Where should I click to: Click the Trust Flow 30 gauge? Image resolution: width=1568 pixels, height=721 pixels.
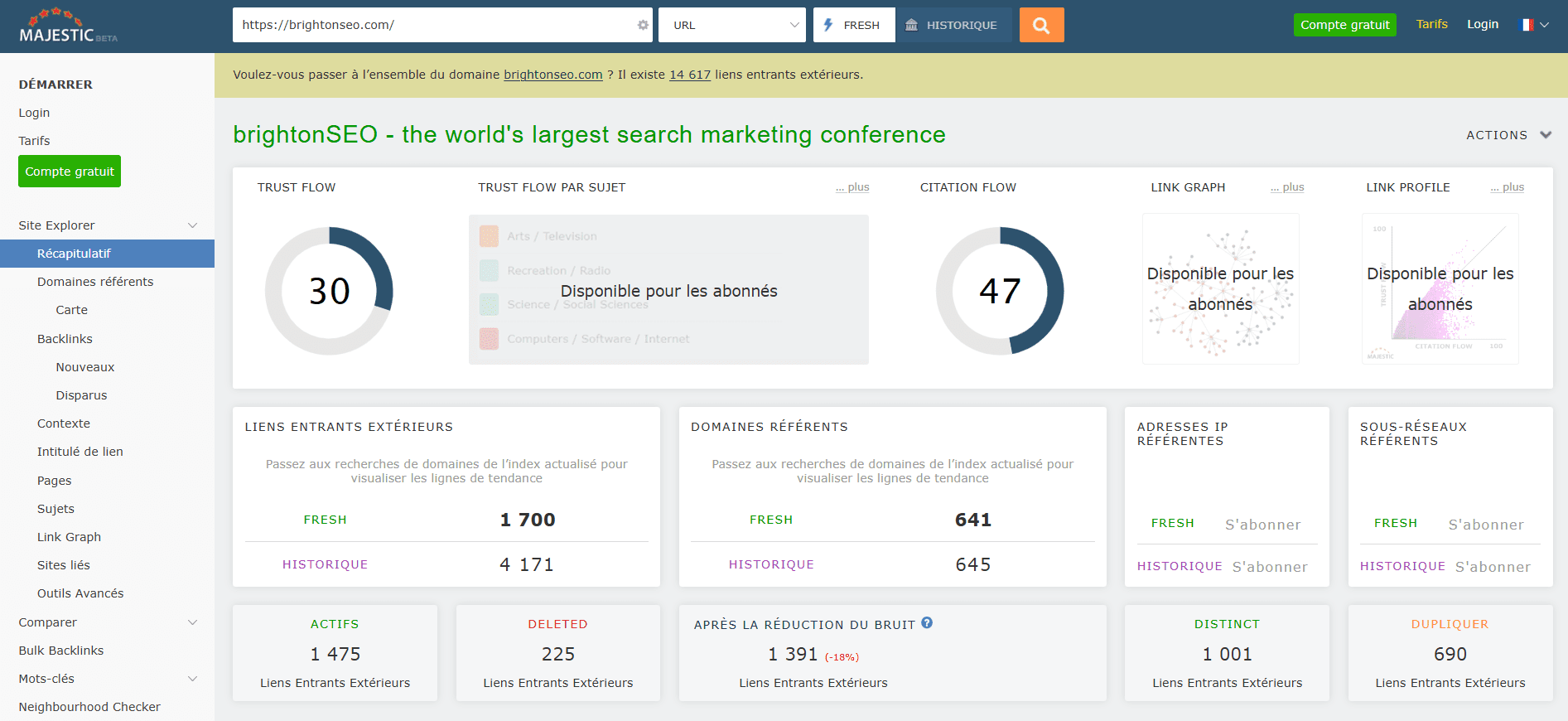point(329,291)
